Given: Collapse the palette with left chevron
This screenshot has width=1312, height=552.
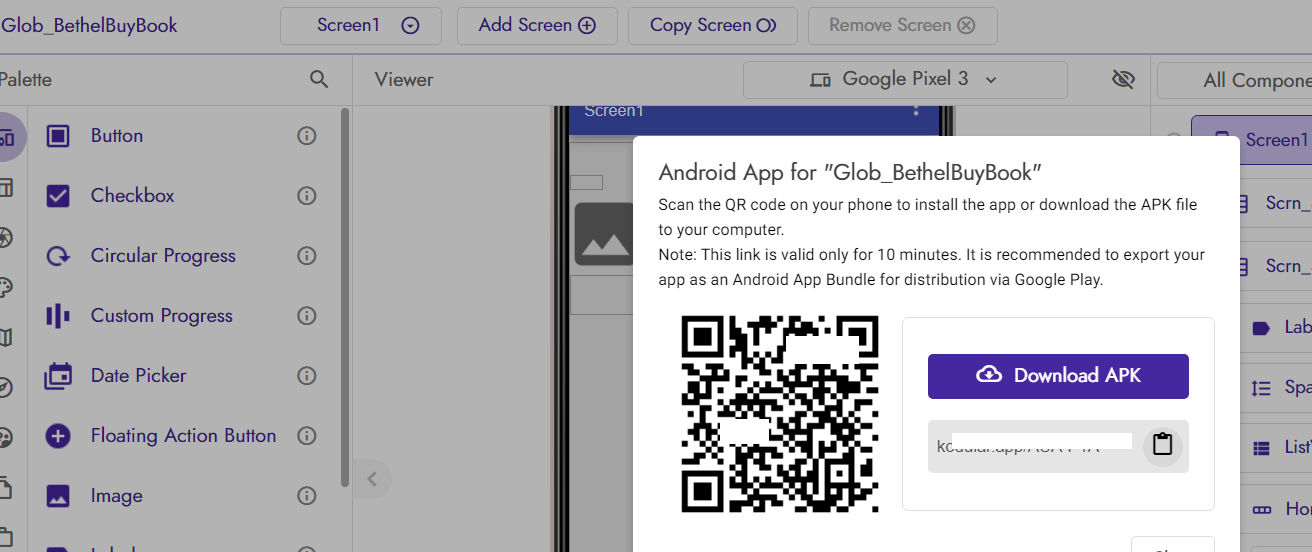Looking at the screenshot, I should pos(372,479).
